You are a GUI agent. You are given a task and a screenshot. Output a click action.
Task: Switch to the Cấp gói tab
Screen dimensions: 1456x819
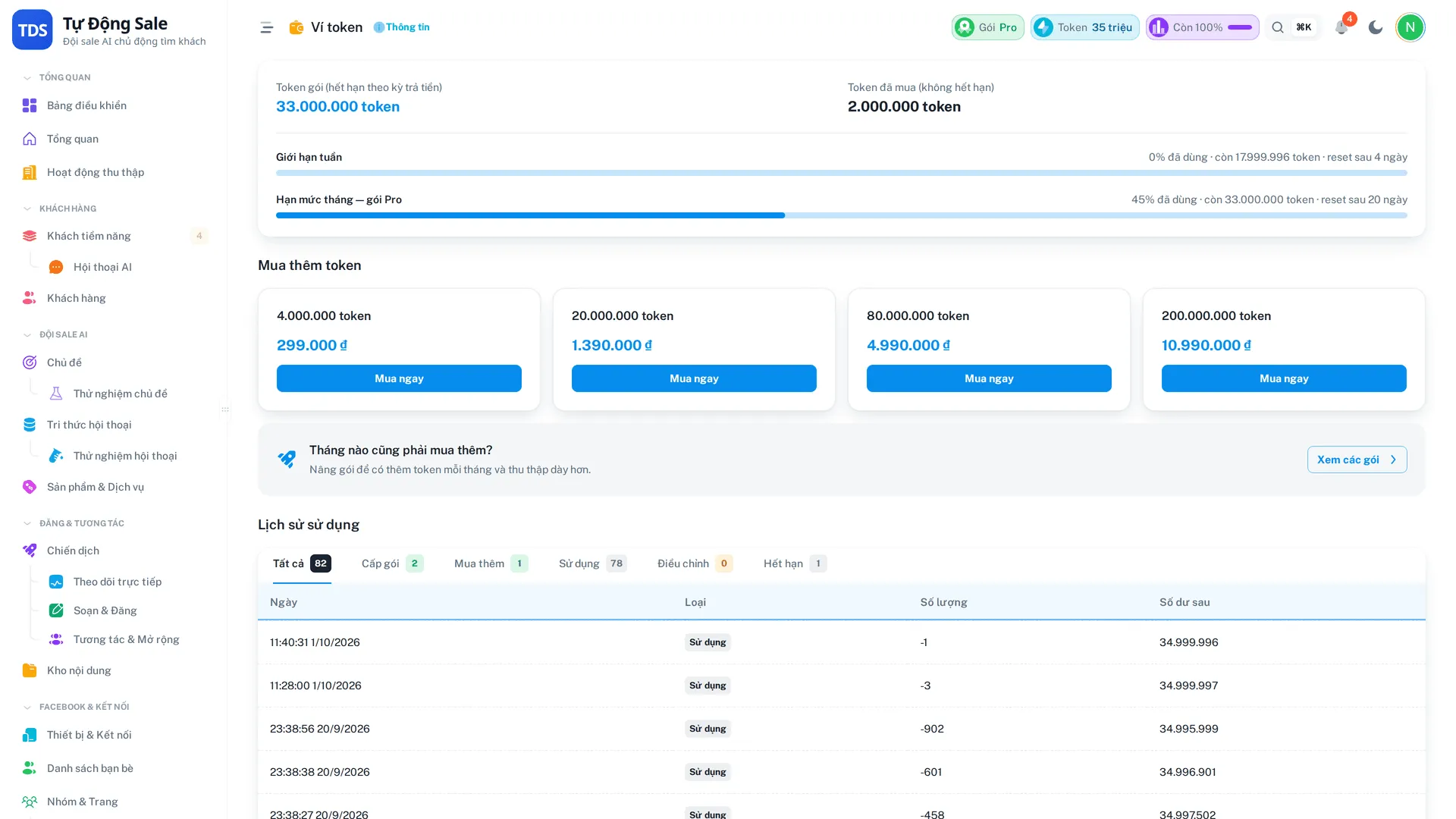coord(392,563)
